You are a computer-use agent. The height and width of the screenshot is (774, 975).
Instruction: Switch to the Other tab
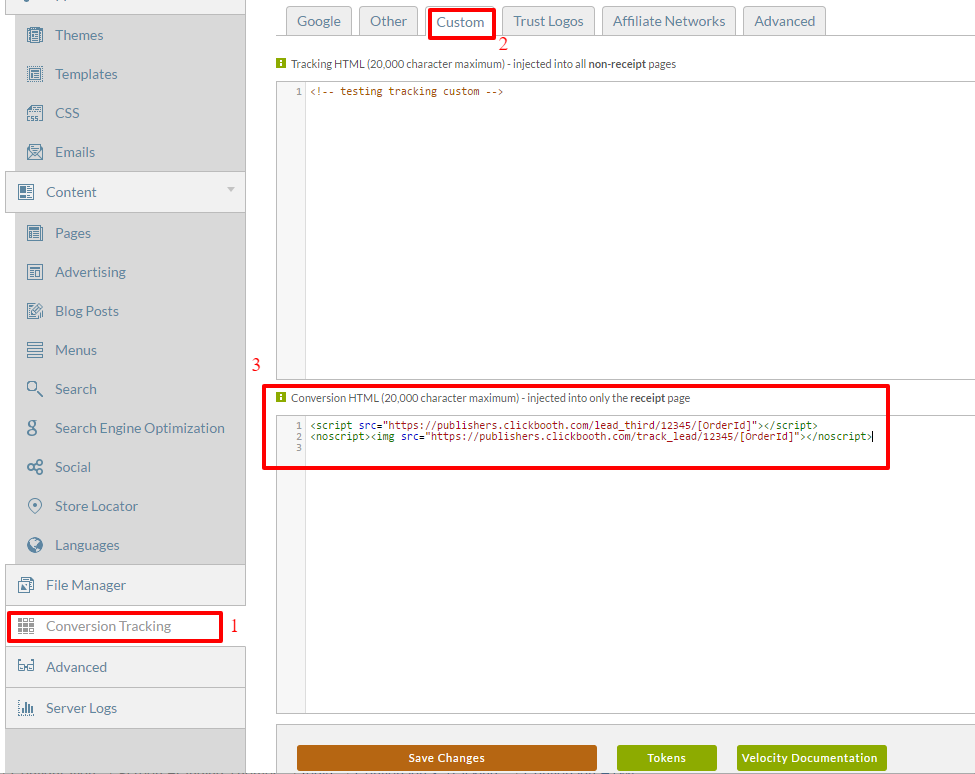tap(388, 21)
